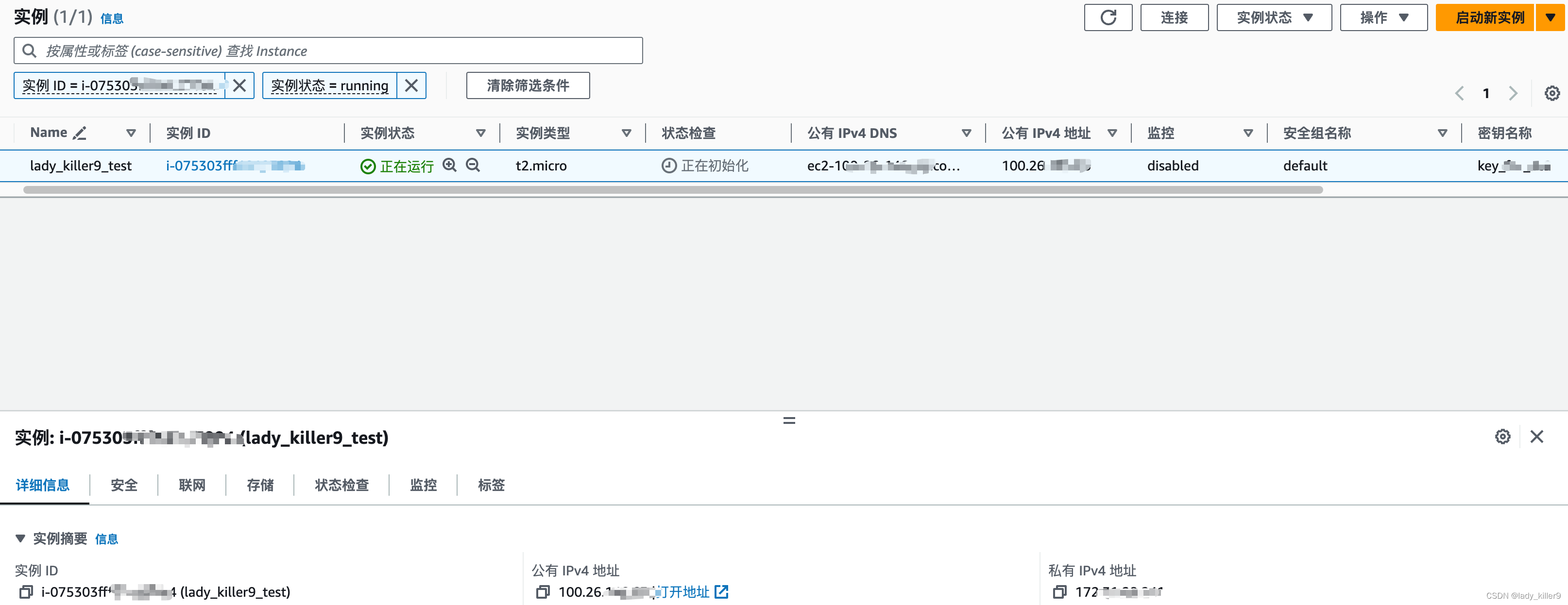Viewport: 1568px width, 605px height.
Task: Copy the public IPv4 address
Action: click(x=543, y=591)
